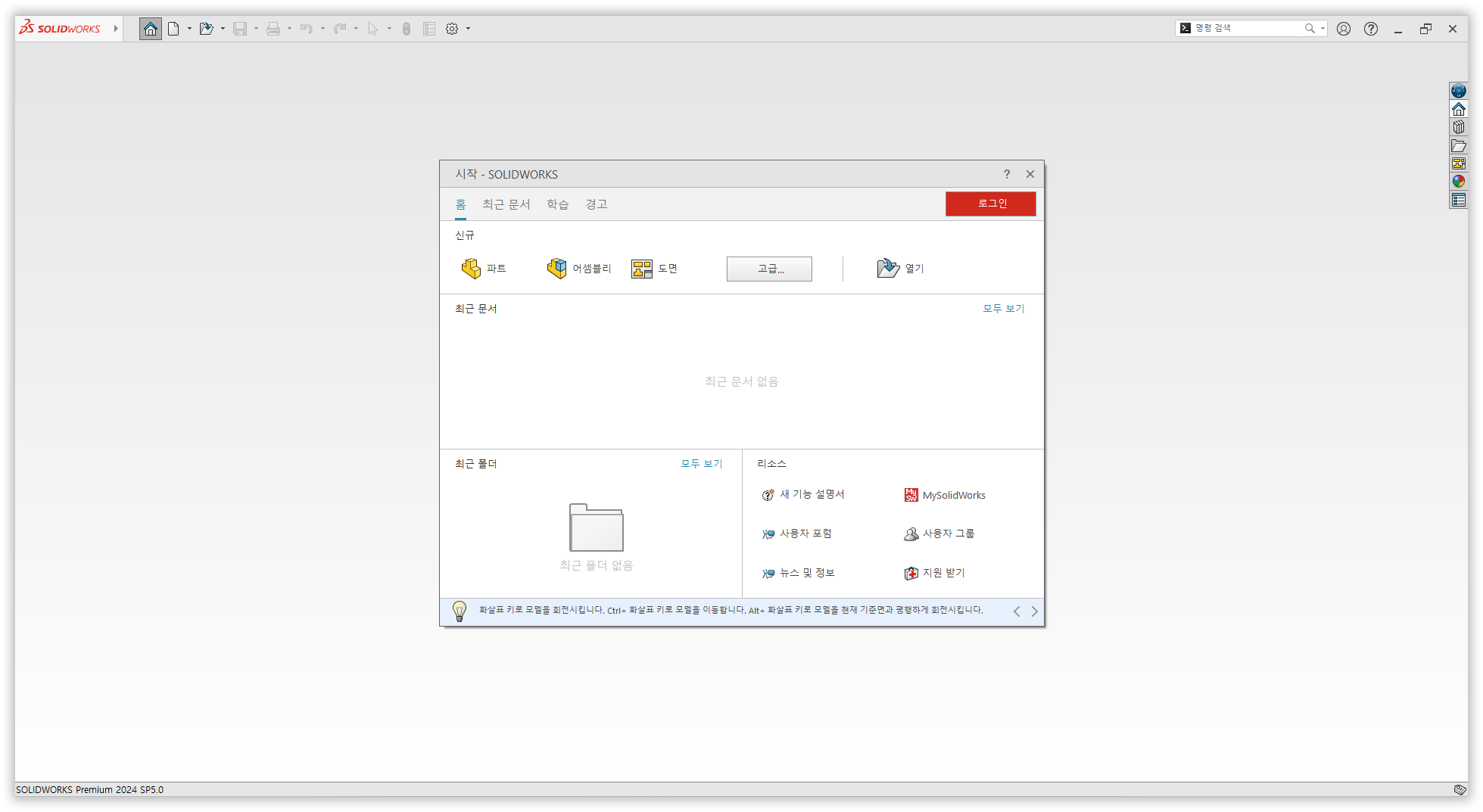The height and width of the screenshot is (812, 1483).
Task: Open the Help question-mark icon in title bar
Action: [1371, 29]
